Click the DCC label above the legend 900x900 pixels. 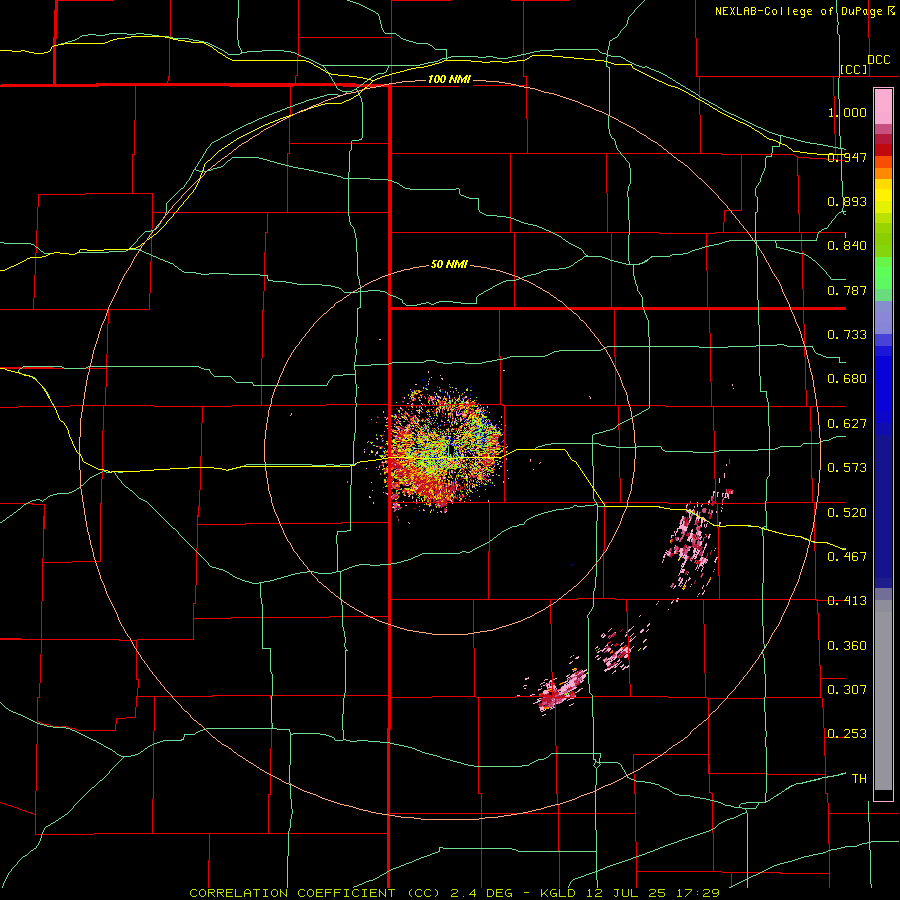coord(879,60)
